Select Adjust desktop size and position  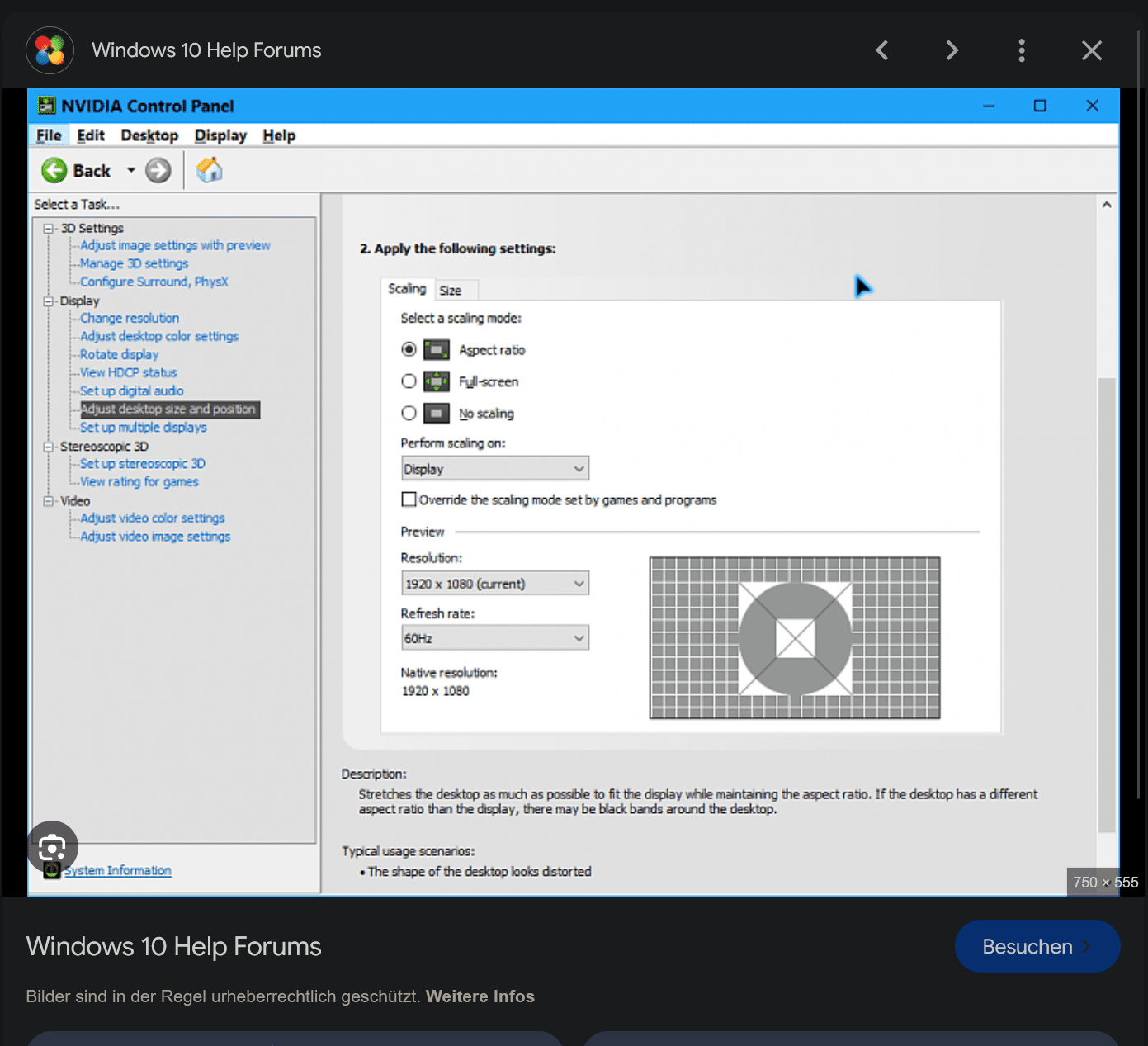[x=169, y=409]
